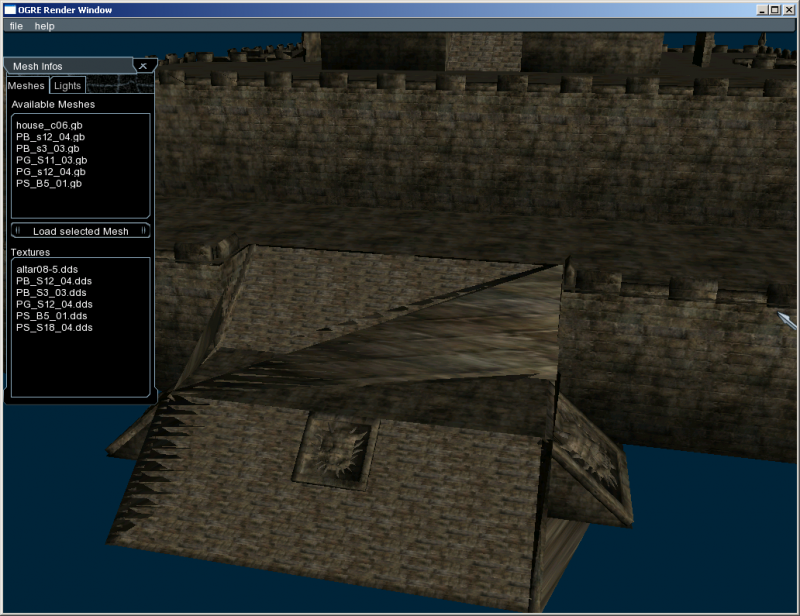
Task: Click the Mesh Infos panel title bar
Action: point(69,66)
